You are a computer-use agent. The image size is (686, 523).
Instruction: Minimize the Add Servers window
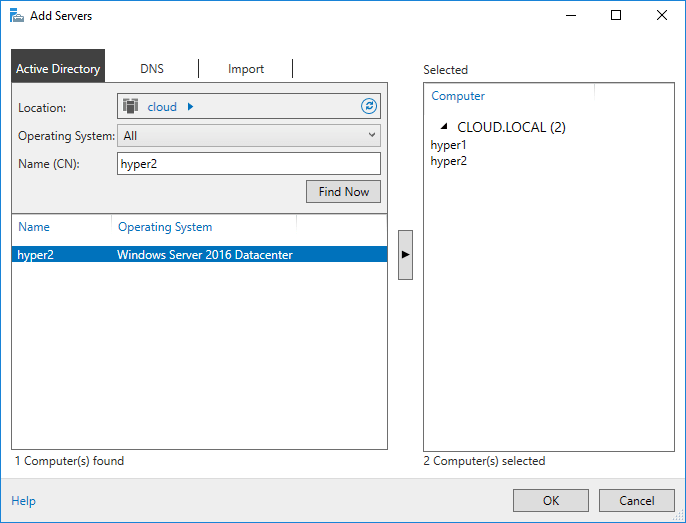coord(570,15)
